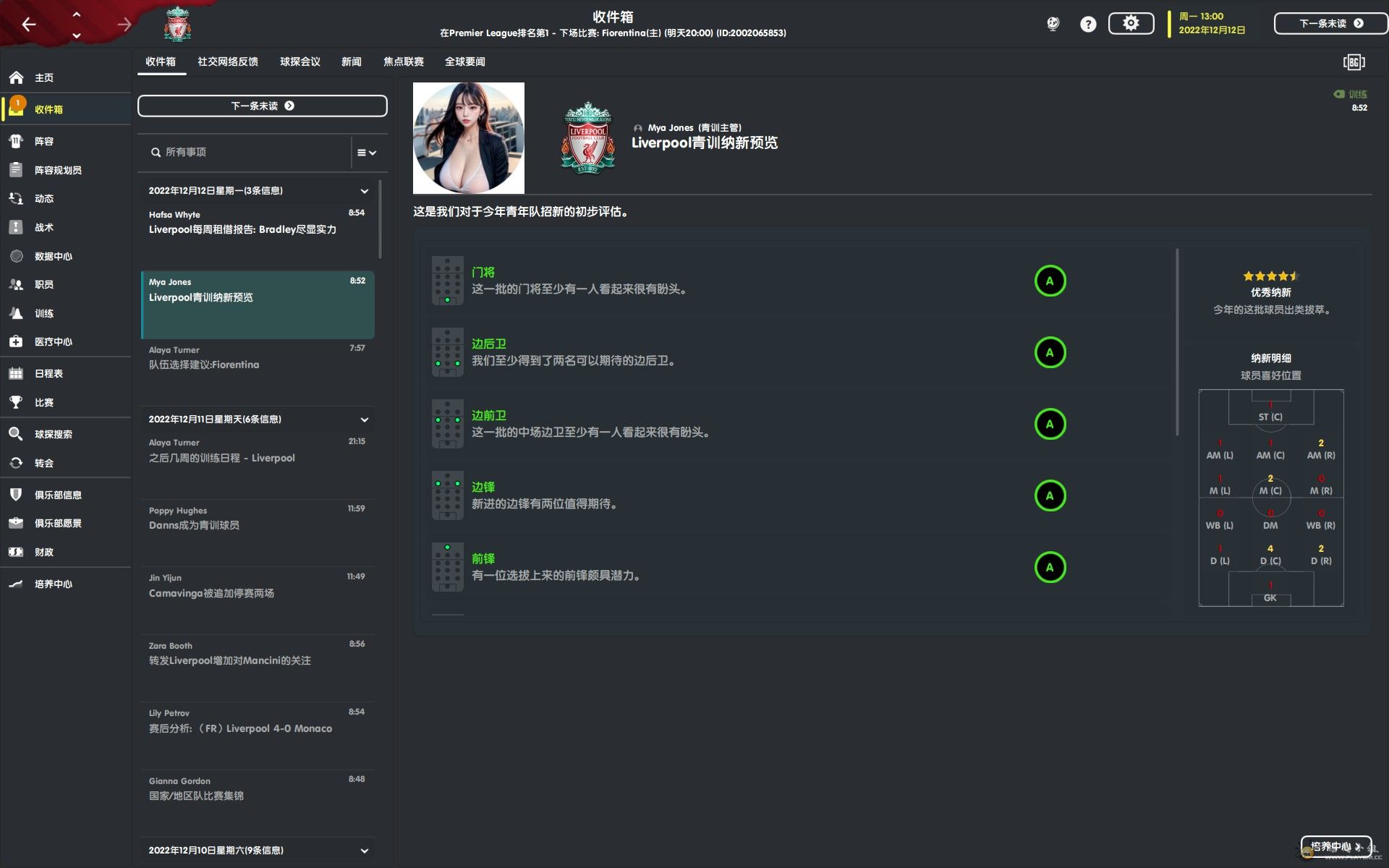Click Mya Jones (青训主管) sender name
This screenshot has width=1389, height=868.
694,127
